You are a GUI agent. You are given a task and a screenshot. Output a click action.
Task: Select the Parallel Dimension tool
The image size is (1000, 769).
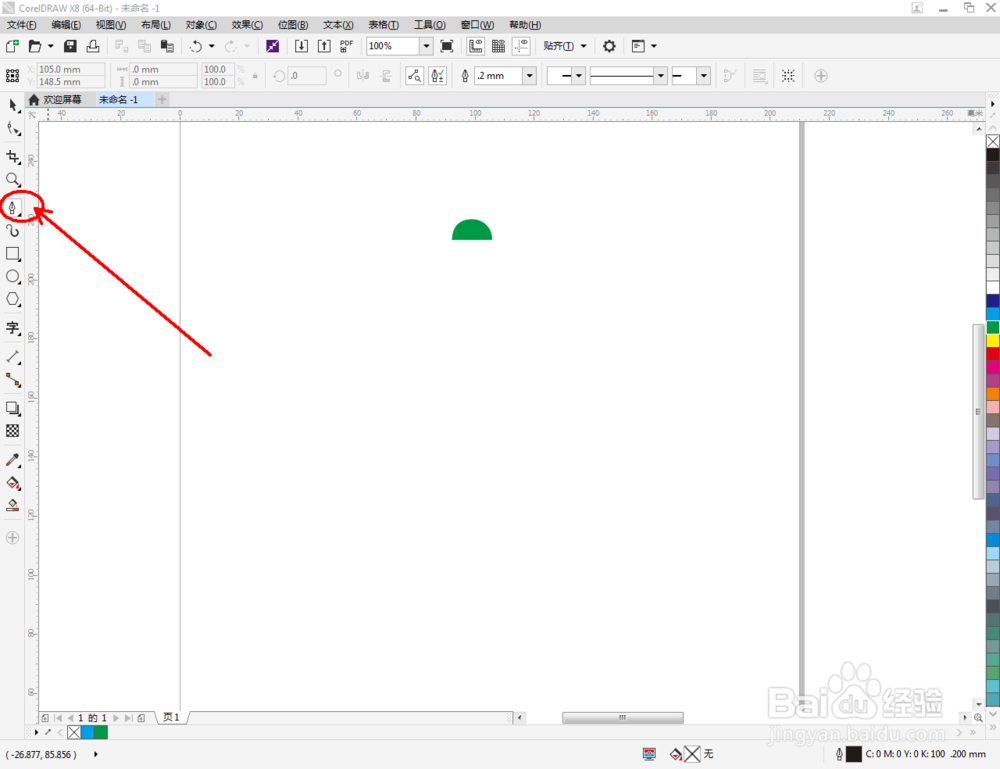pyautogui.click(x=13, y=356)
